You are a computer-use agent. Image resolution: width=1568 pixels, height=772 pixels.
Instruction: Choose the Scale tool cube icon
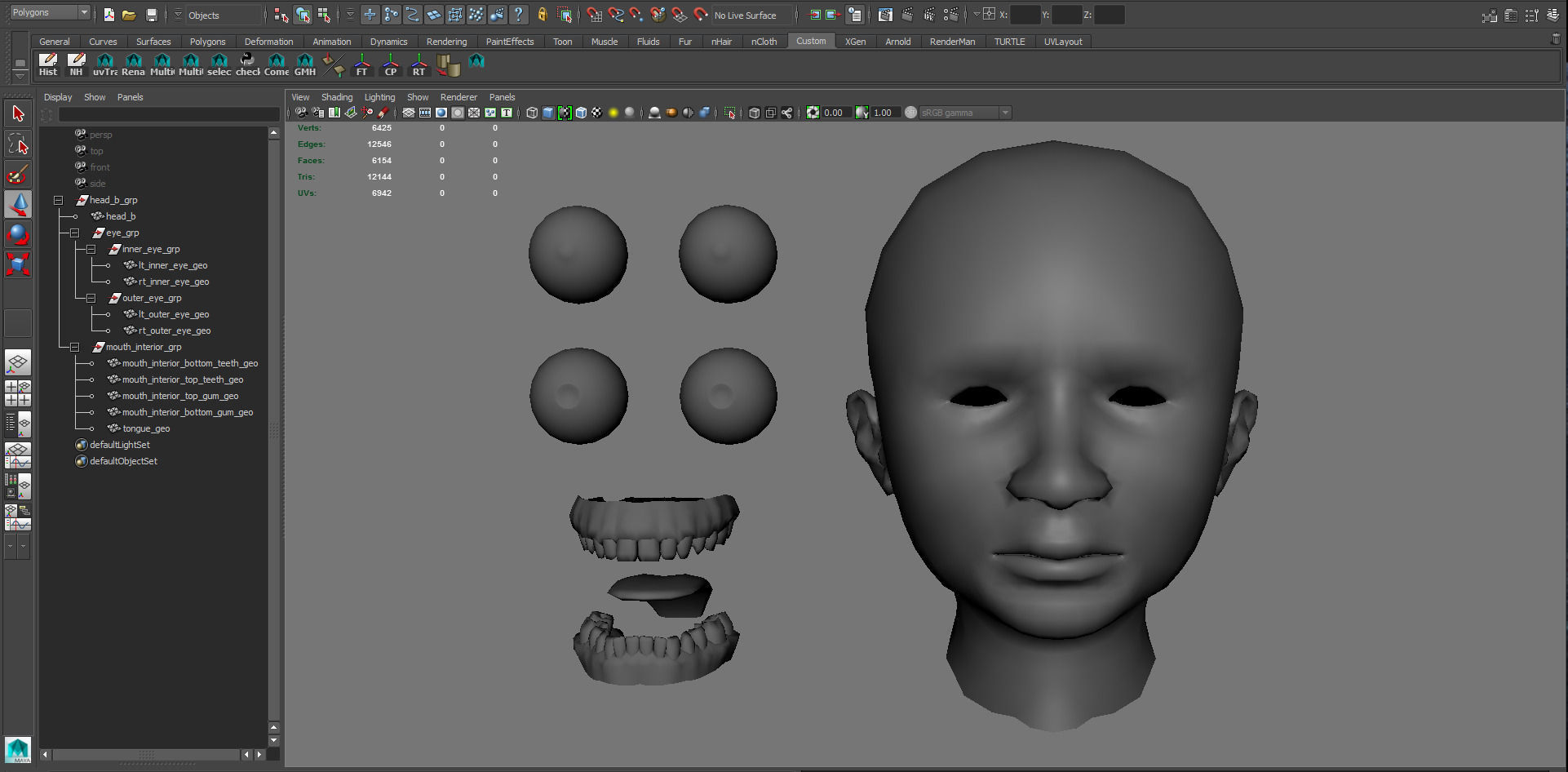tap(18, 264)
